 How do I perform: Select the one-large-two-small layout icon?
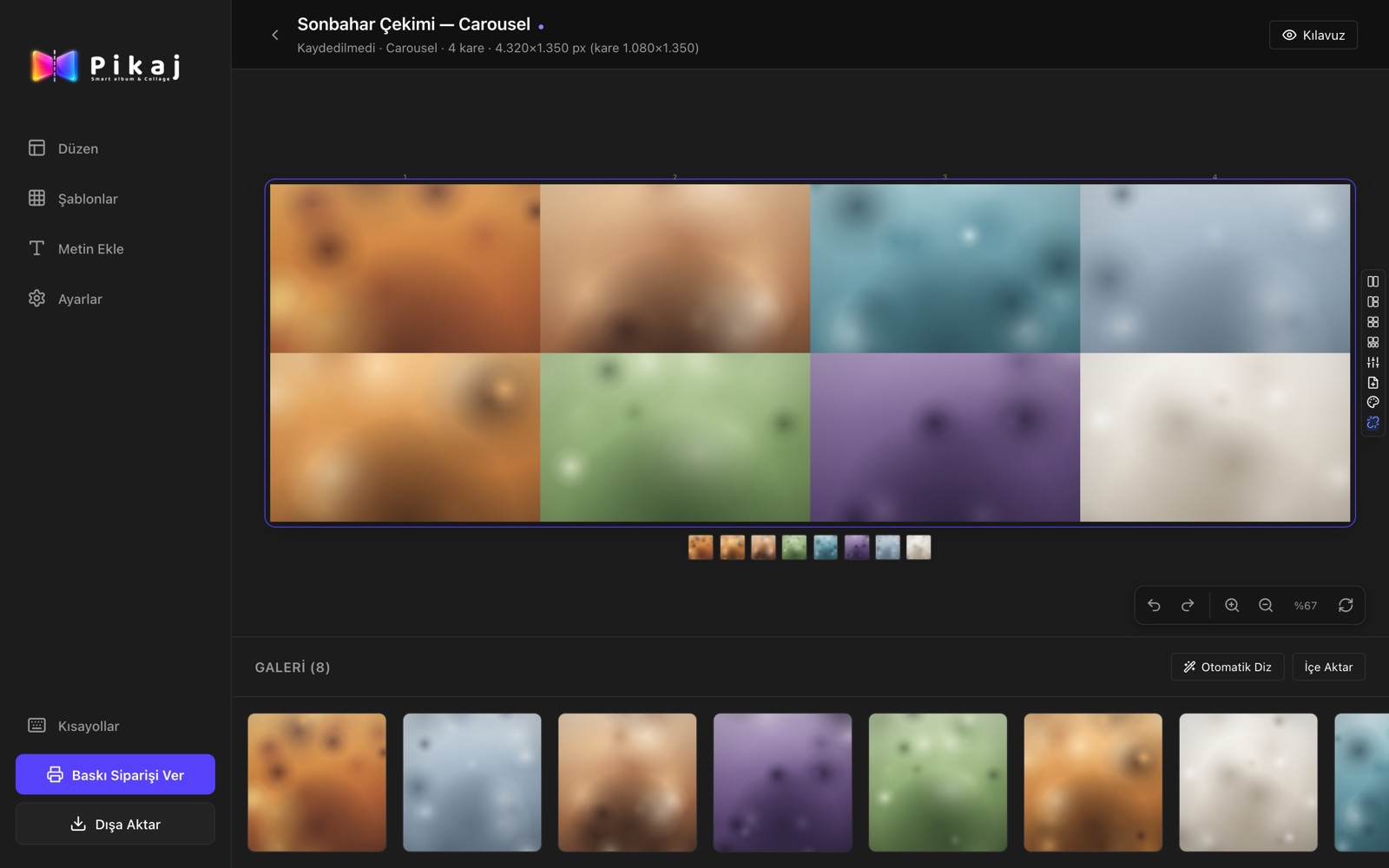(x=1373, y=302)
